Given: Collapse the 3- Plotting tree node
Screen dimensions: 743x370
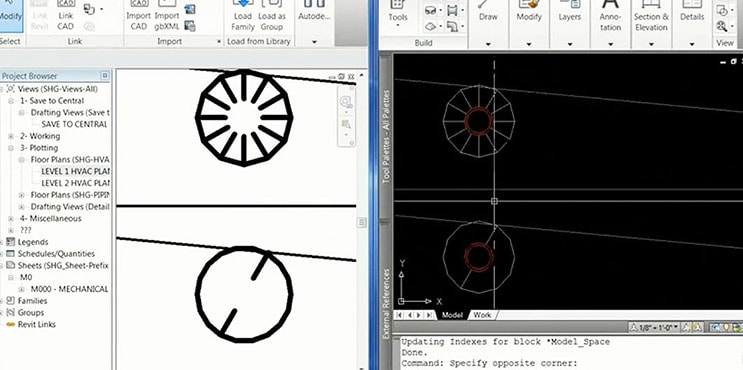Looking at the screenshot, I should click(x=11, y=148).
